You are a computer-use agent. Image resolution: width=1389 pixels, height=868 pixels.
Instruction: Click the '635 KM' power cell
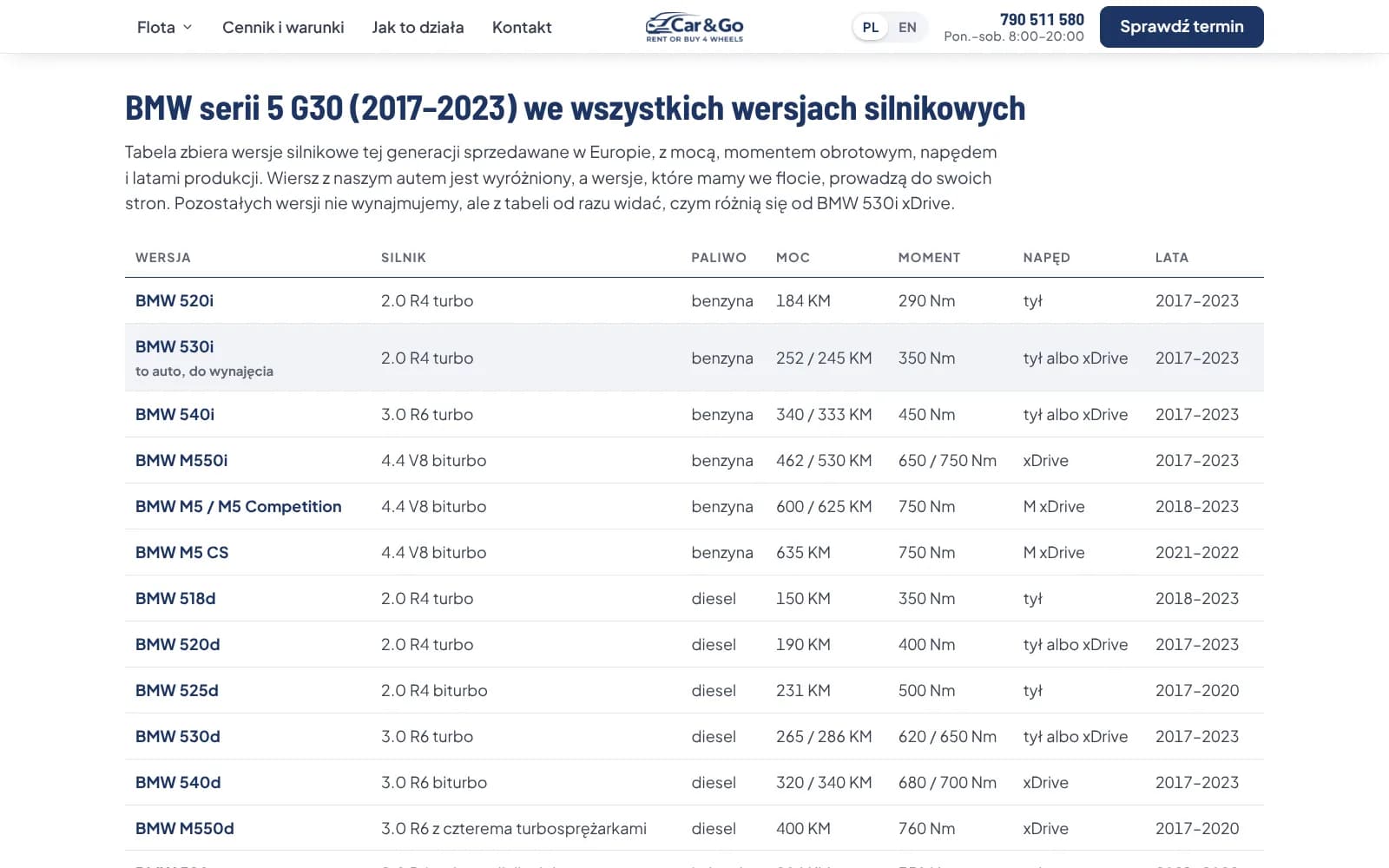pos(803,553)
